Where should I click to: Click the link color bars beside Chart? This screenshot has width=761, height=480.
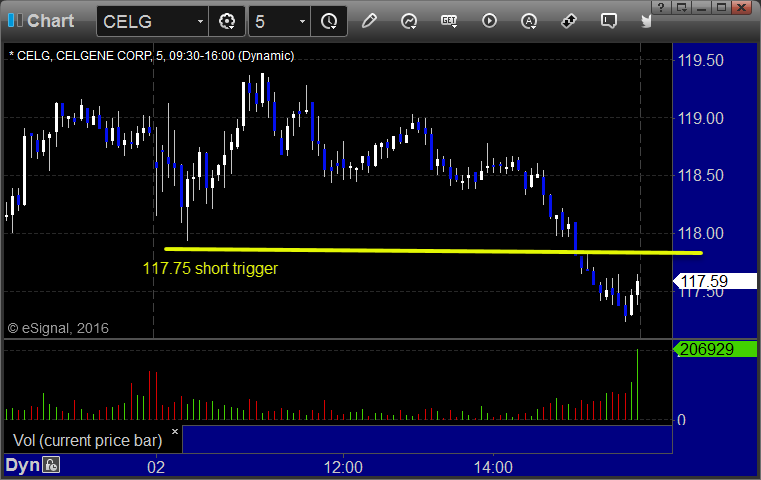coord(15,20)
